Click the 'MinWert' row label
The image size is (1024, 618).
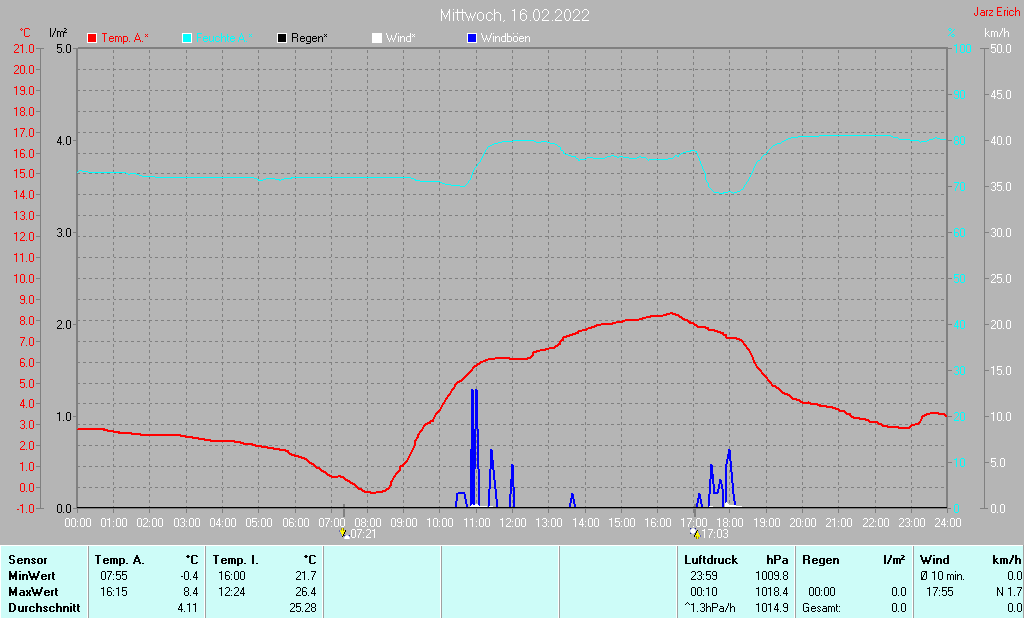coord(32,576)
